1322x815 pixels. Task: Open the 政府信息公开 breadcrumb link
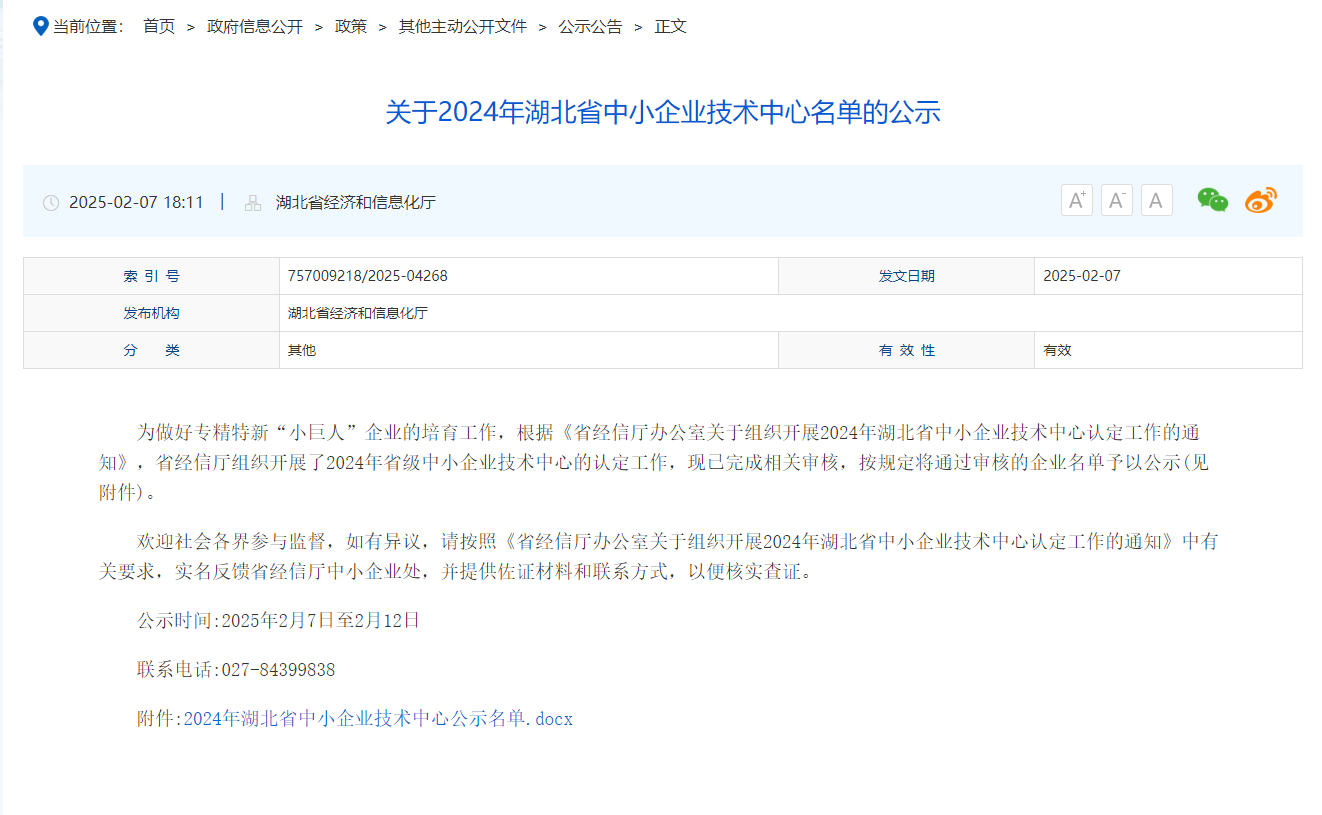253,26
